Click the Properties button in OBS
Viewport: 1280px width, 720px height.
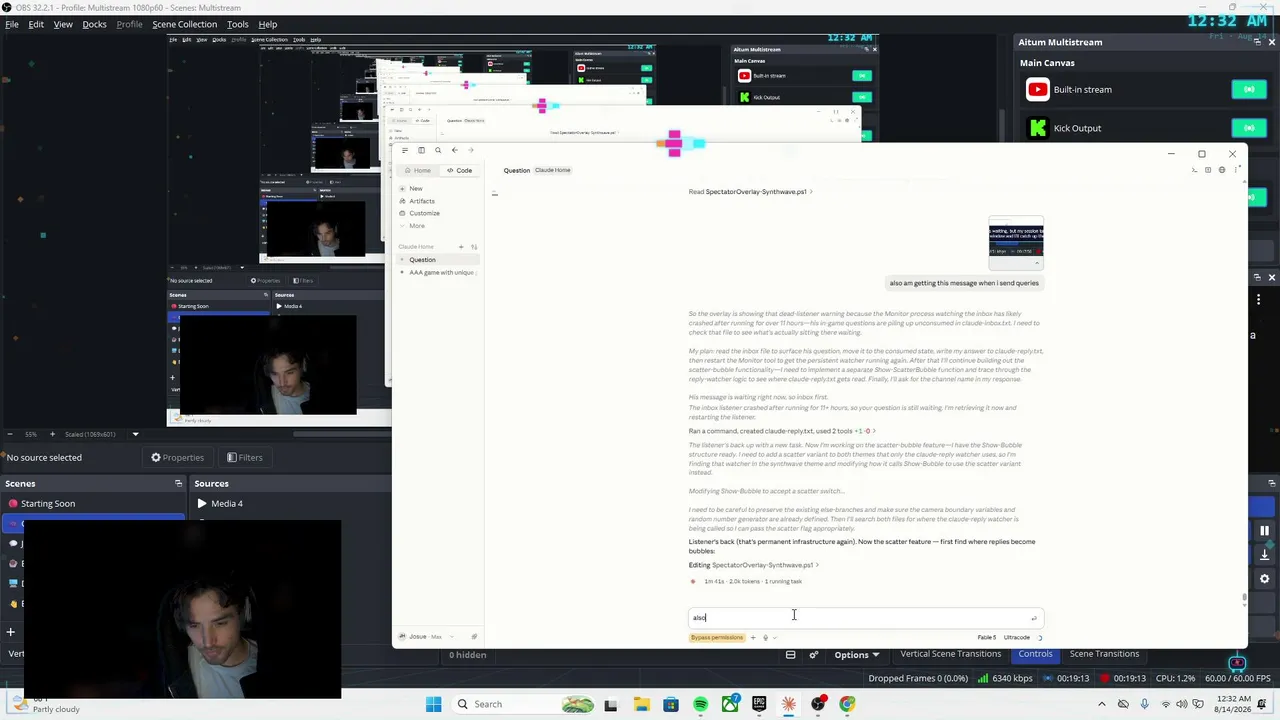click(x=177, y=458)
